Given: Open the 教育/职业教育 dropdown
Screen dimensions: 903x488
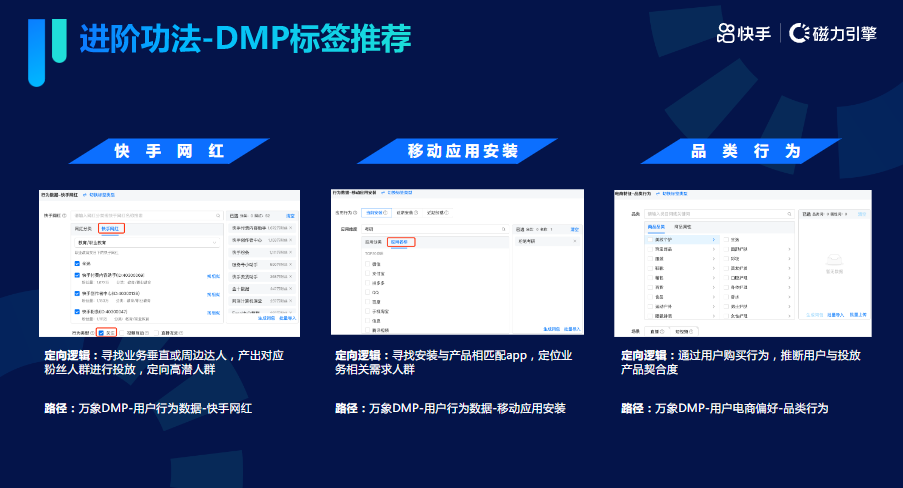Looking at the screenshot, I should point(147,243).
